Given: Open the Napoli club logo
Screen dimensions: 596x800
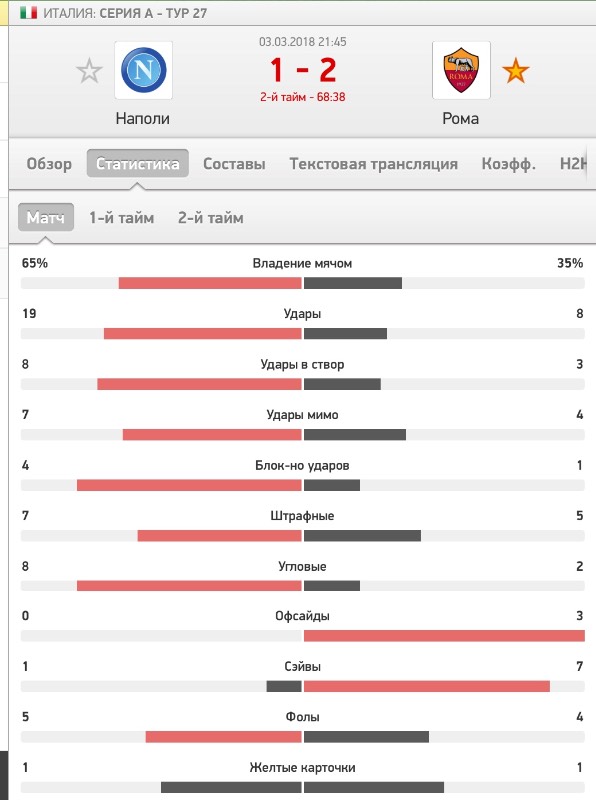Looking at the screenshot, I should (143, 70).
